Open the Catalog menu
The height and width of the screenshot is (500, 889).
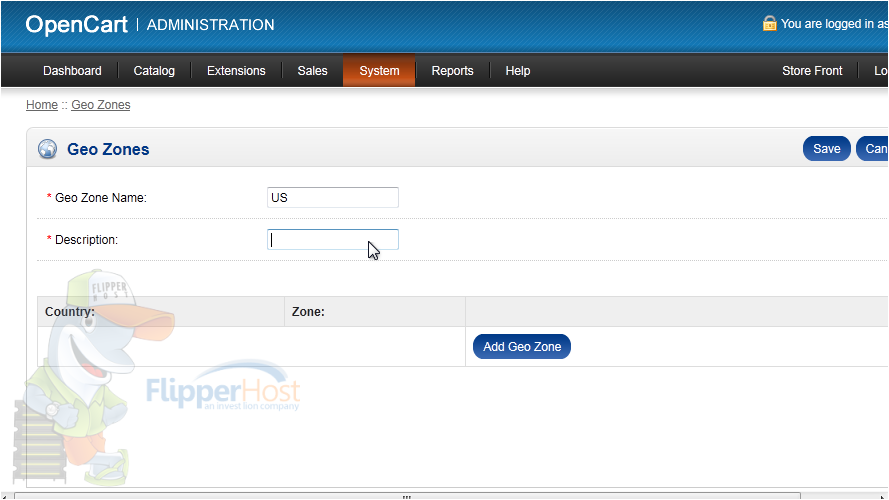coord(154,71)
